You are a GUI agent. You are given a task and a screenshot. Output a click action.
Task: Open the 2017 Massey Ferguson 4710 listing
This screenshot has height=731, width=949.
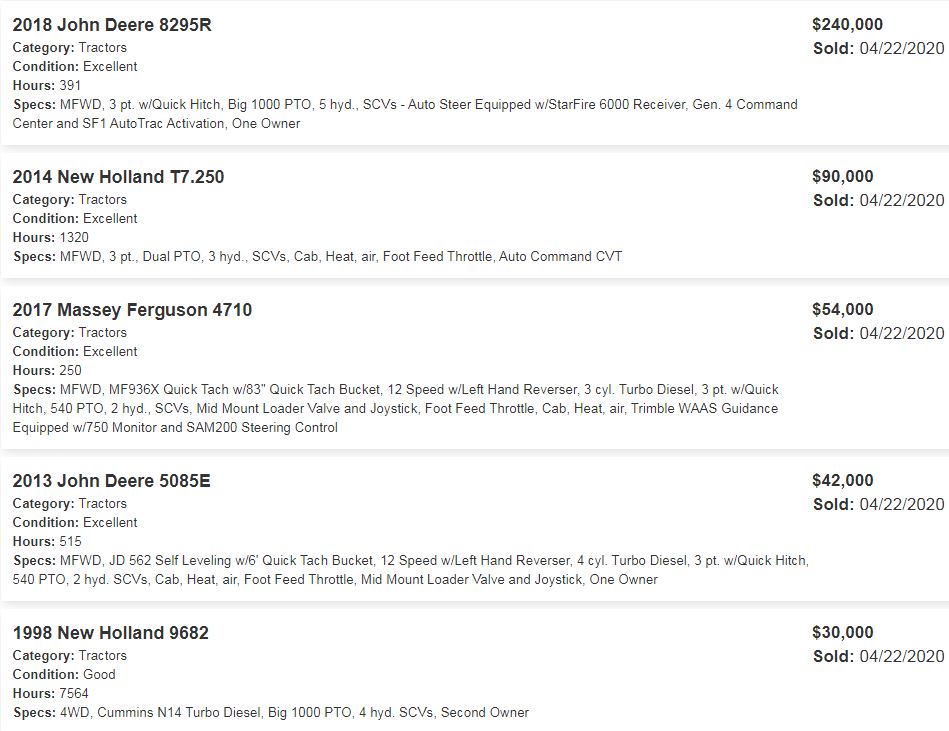click(132, 310)
